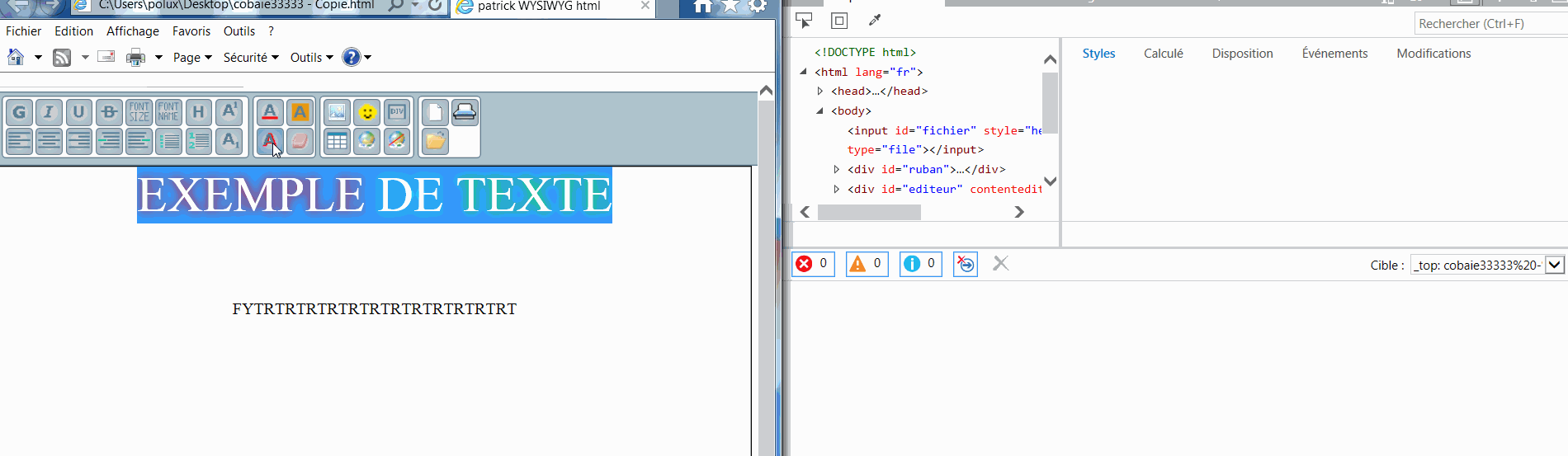
Task: Increase the paragraph indent
Action: (x=109, y=141)
